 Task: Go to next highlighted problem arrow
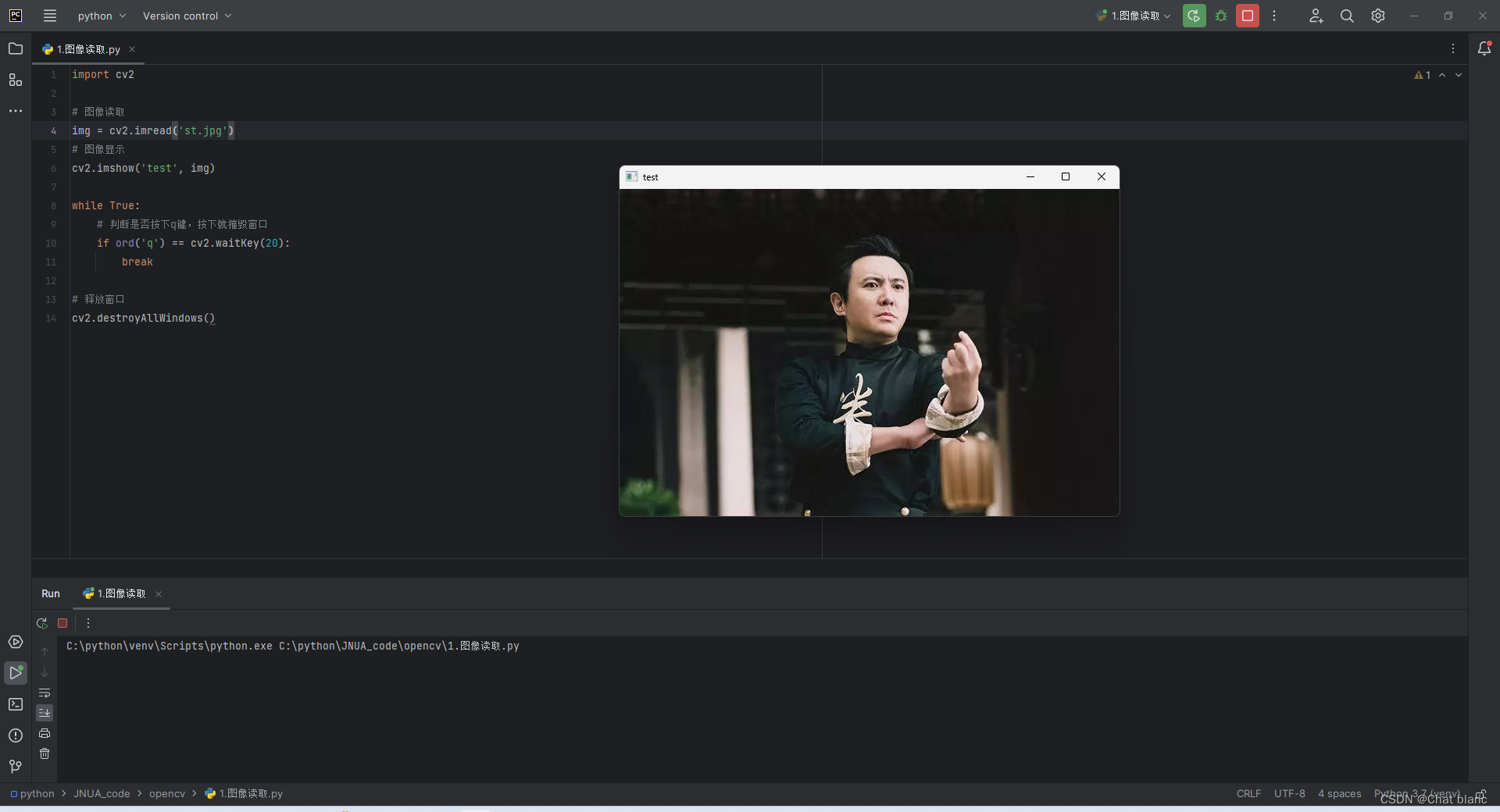(1459, 75)
